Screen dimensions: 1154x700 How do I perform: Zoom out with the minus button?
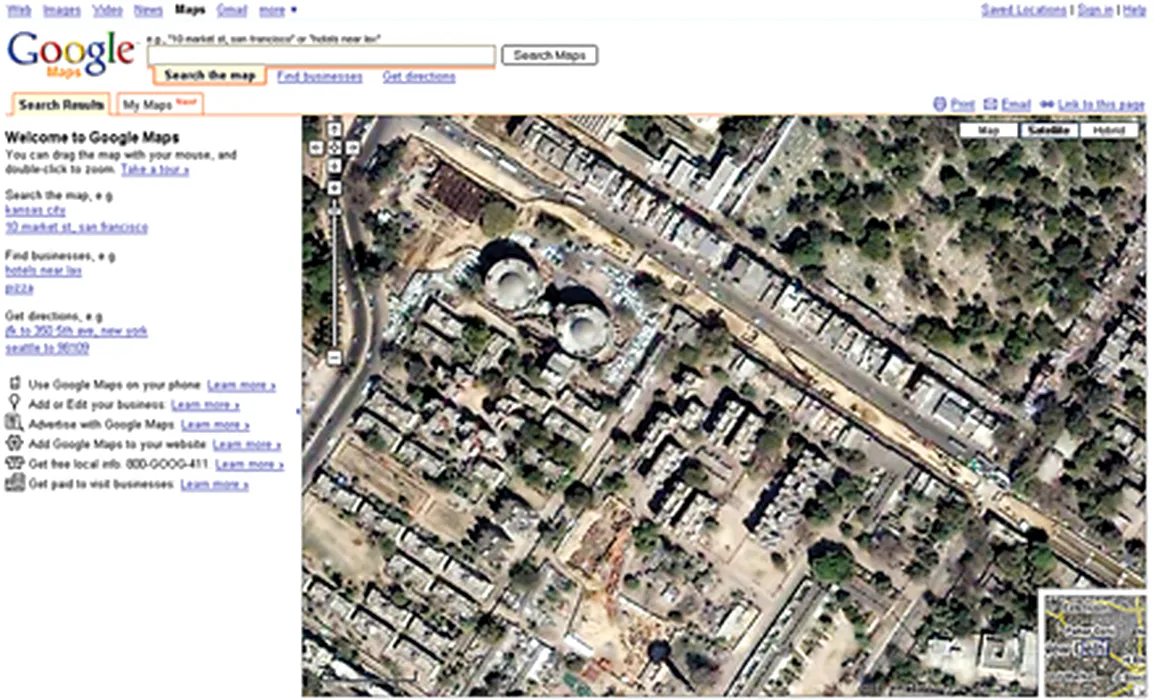click(x=335, y=358)
